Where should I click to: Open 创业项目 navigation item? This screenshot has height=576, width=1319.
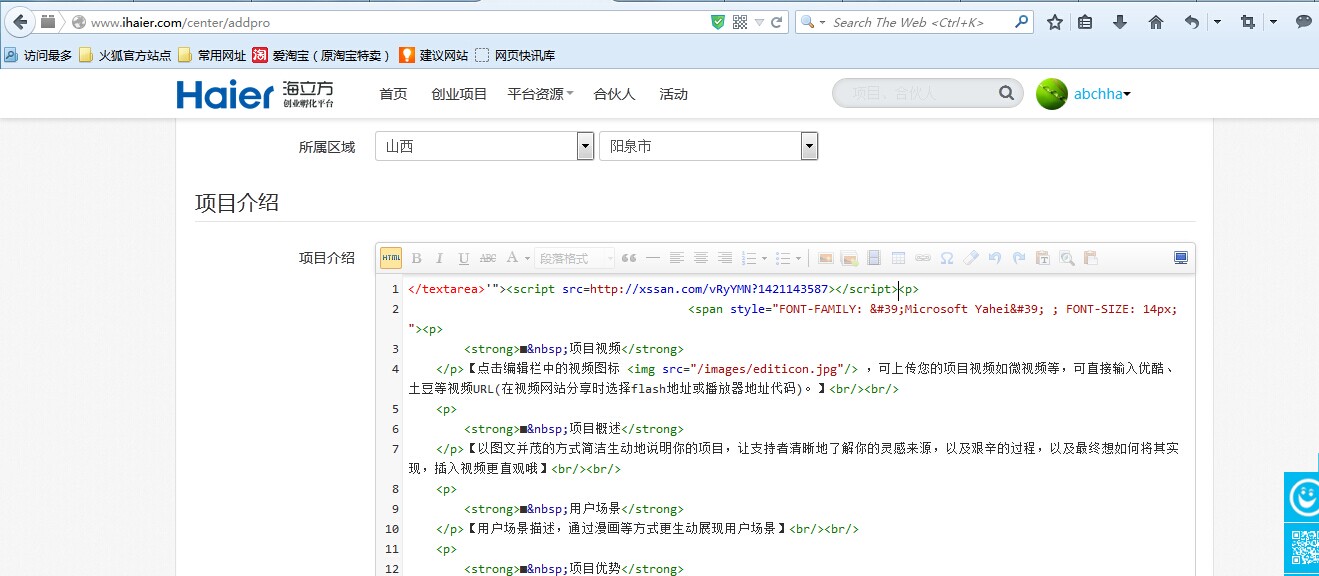[x=459, y=94]
